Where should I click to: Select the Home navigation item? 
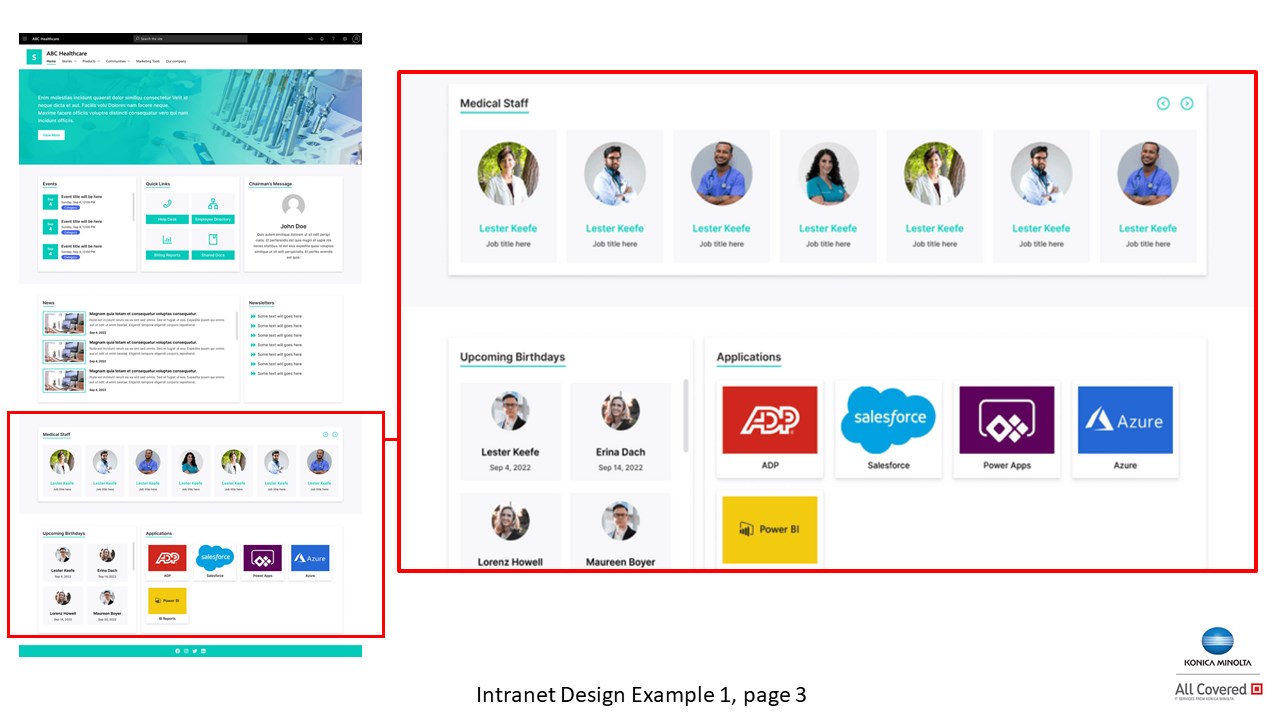pyautogui.click(x=51, y=61)
